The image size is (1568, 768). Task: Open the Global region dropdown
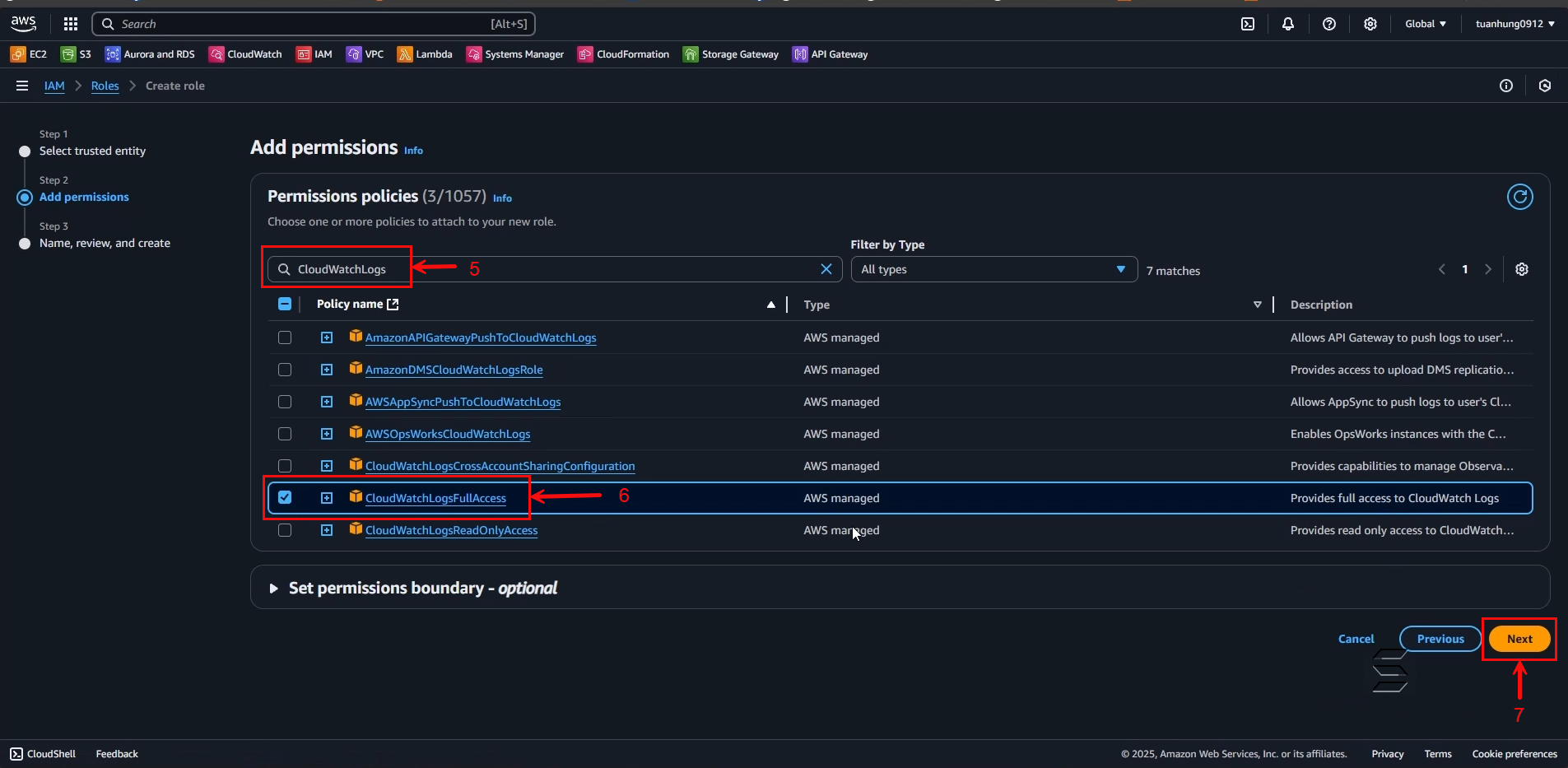point(1426,24)
